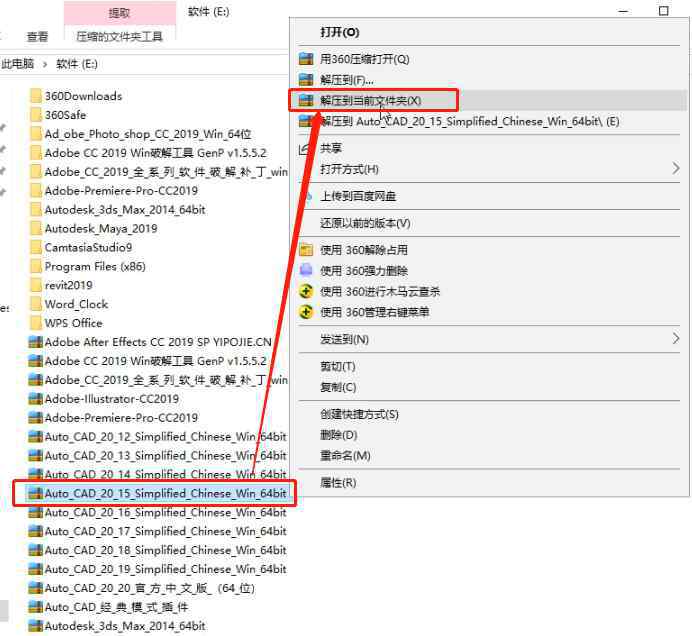Click archive icon beside 解压到(F)...
This screenshot has width=692, height=636.
(x=306, y=79)
